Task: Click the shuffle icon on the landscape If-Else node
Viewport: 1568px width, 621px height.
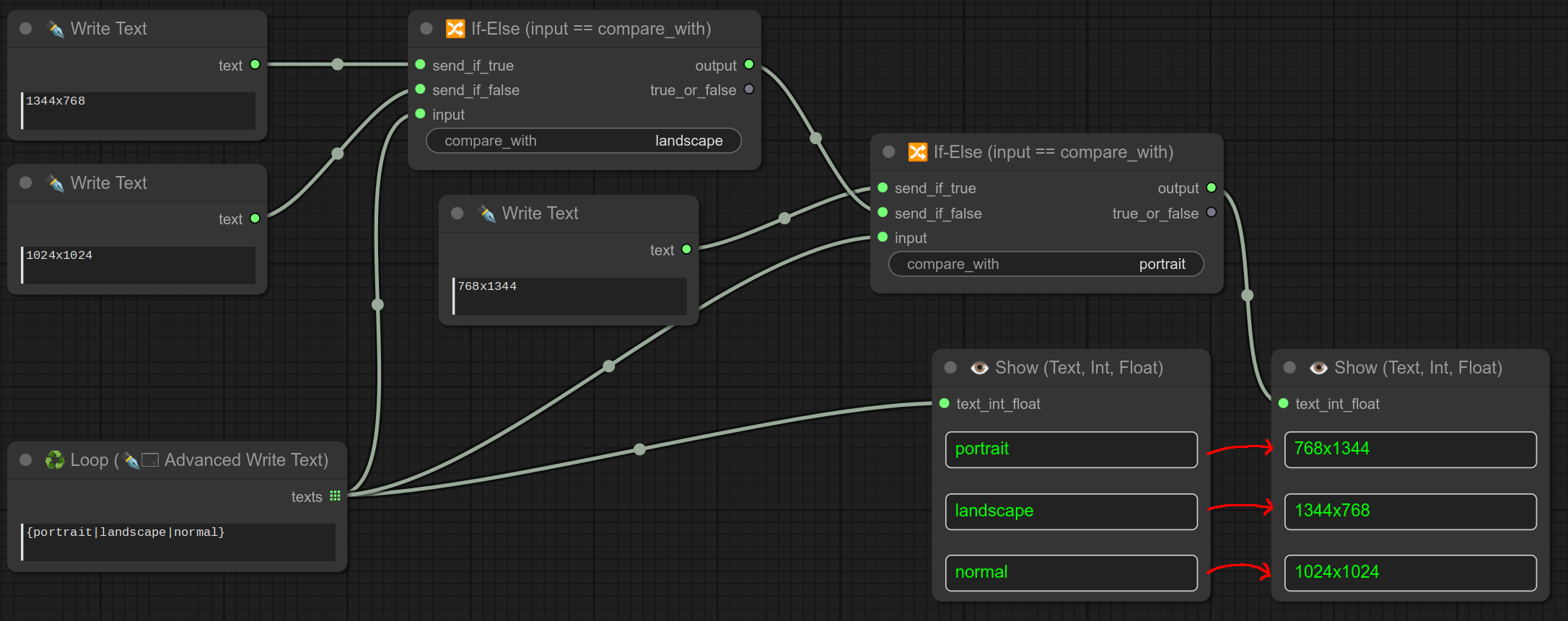Action: click(455, 29)
